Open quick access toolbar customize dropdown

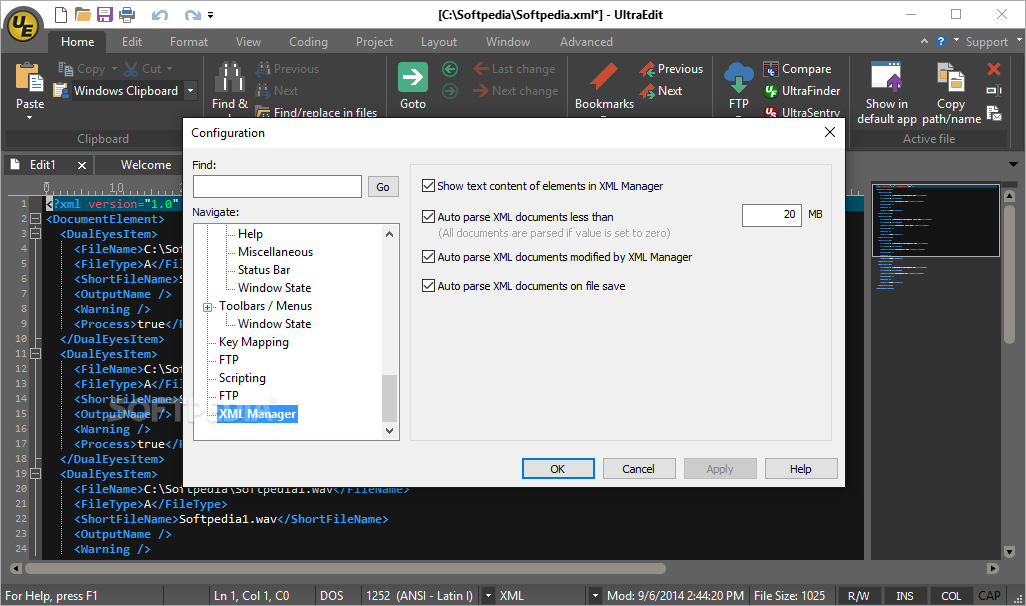point(210,15)
